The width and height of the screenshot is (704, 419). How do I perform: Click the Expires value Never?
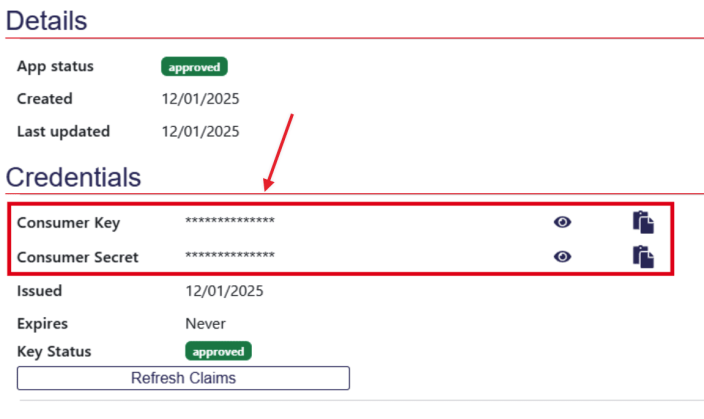tap(205, 323)
